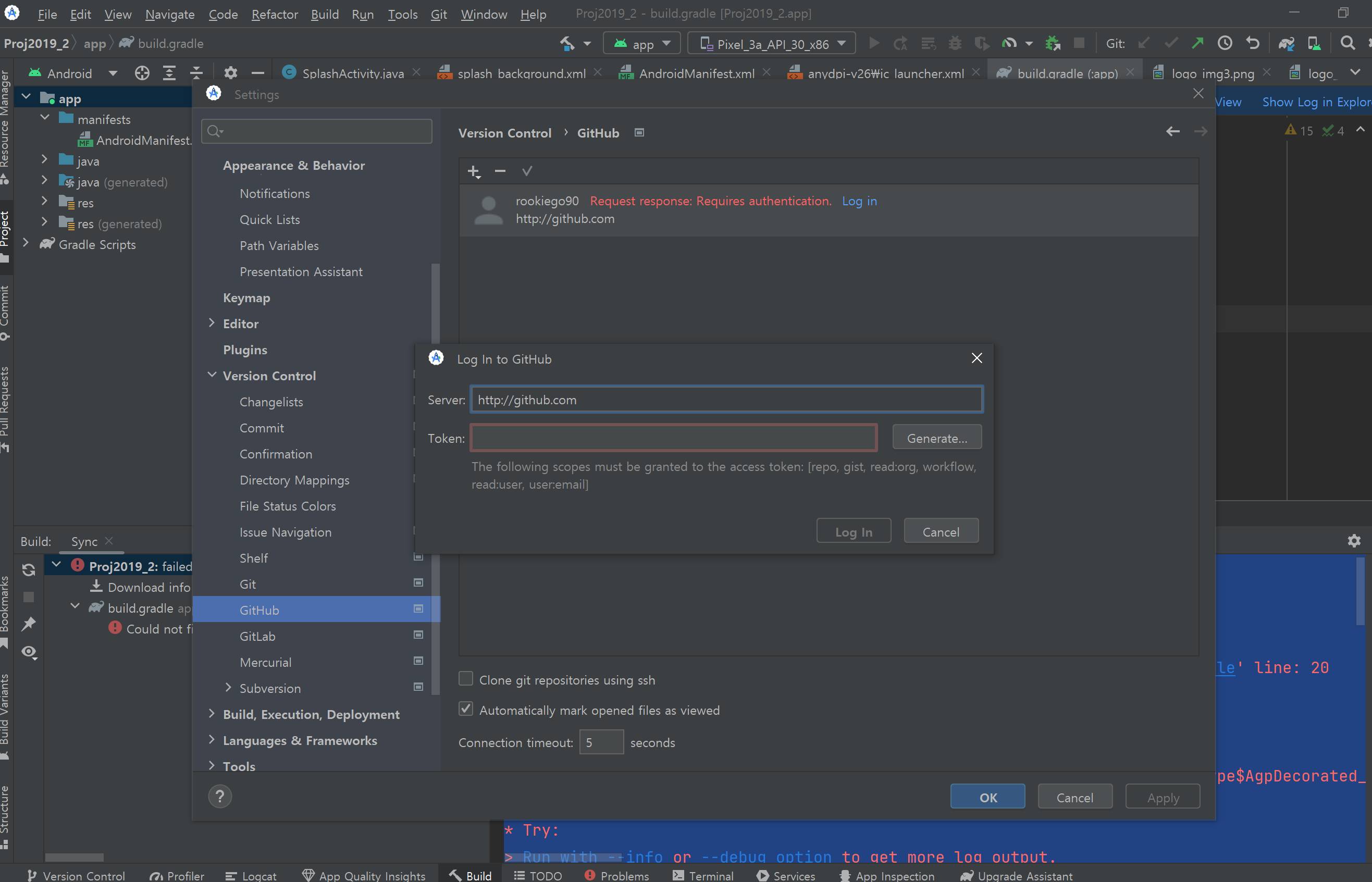This screenshot has width=1372, height=882.
Task: Expand Gradle Scripts tree node
Action: 26,244
